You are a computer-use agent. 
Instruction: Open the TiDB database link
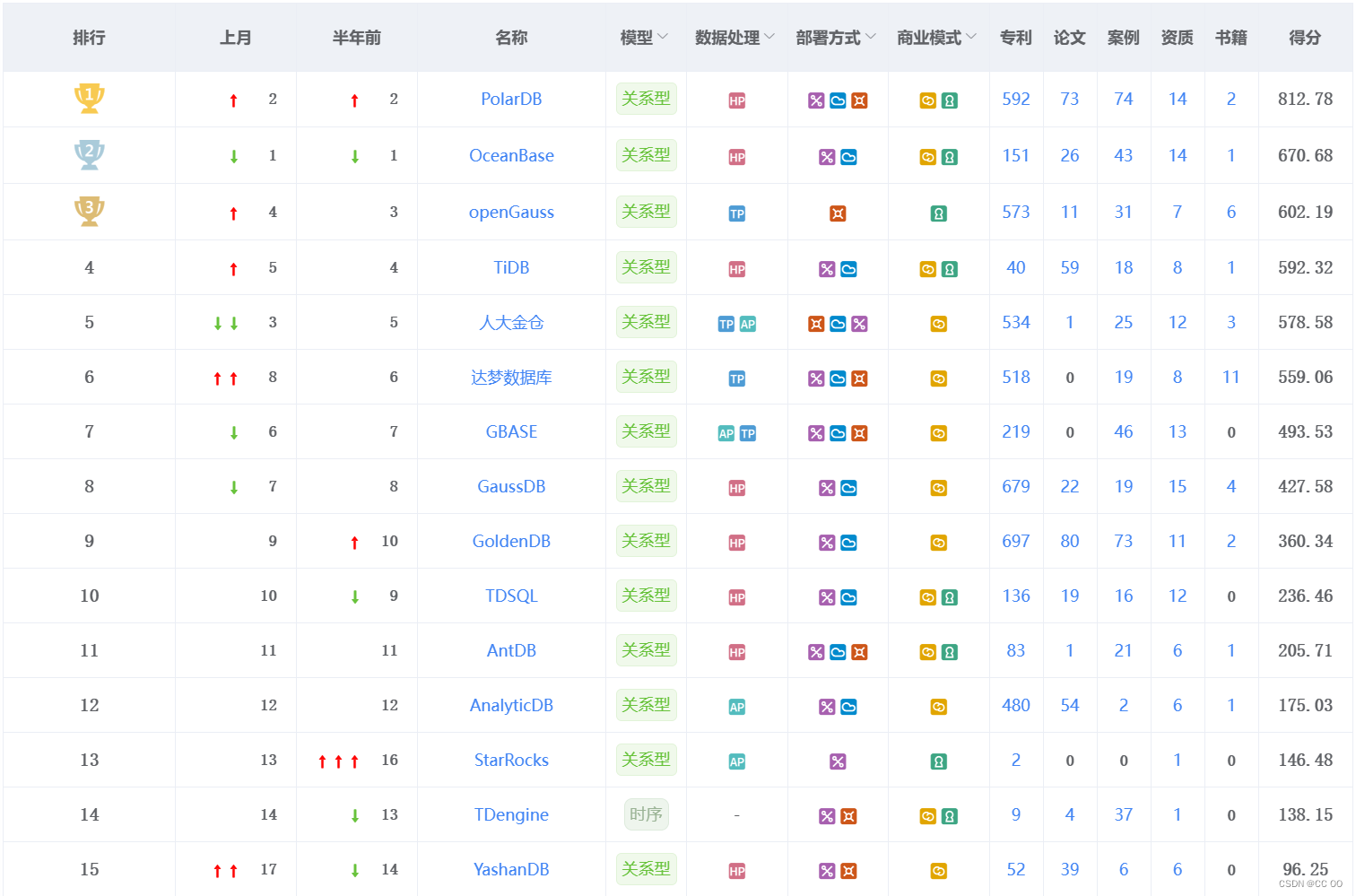(x=511, y=267)
